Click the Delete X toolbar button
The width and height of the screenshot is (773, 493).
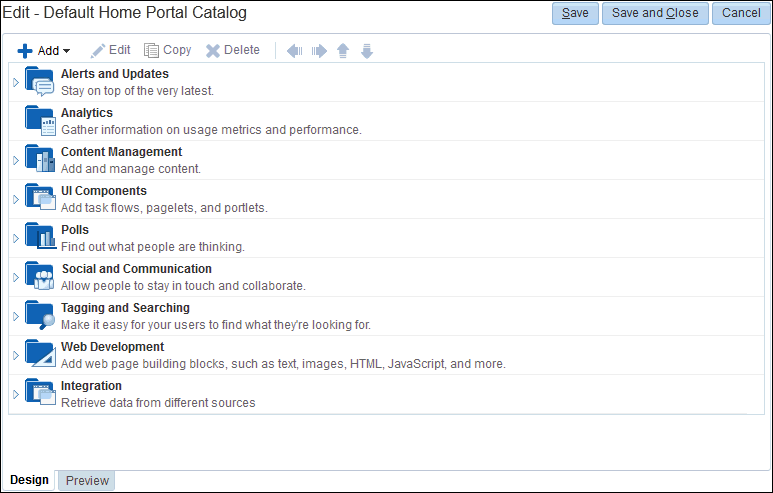pos(233,50)
